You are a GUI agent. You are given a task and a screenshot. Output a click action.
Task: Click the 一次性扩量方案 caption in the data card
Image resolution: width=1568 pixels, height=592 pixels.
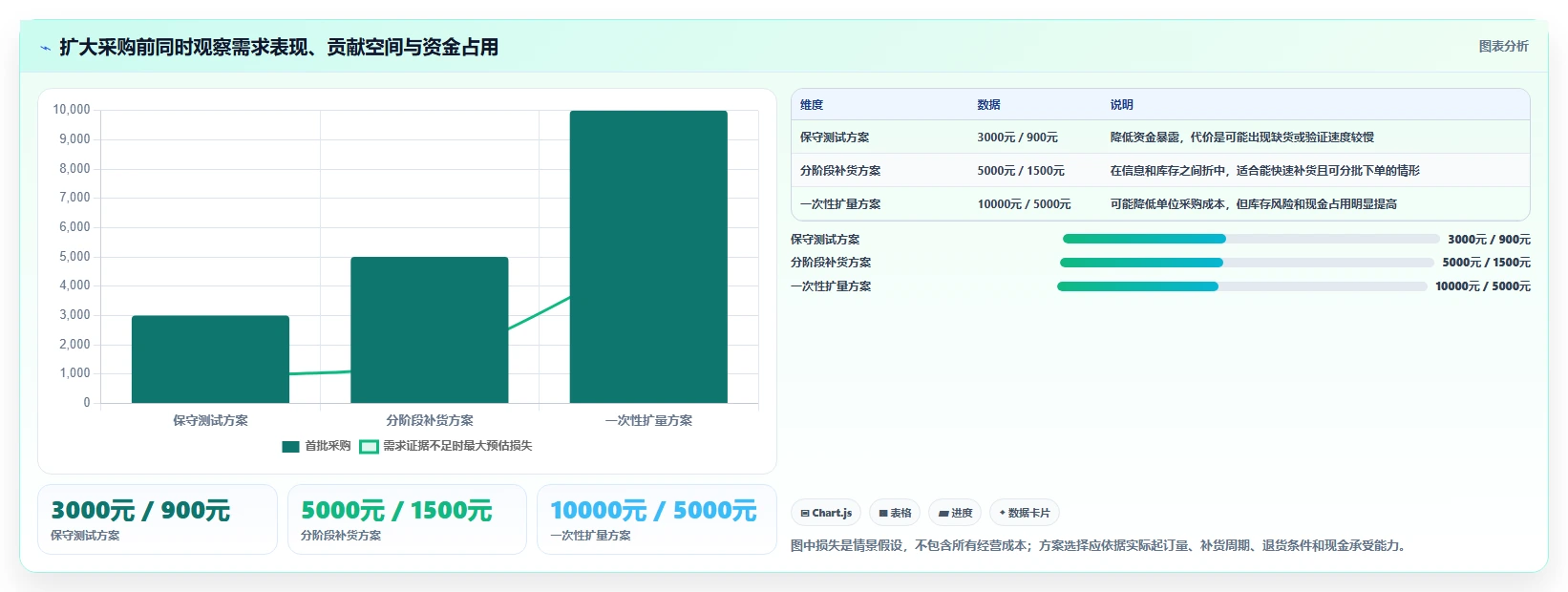tap(590, 536)
